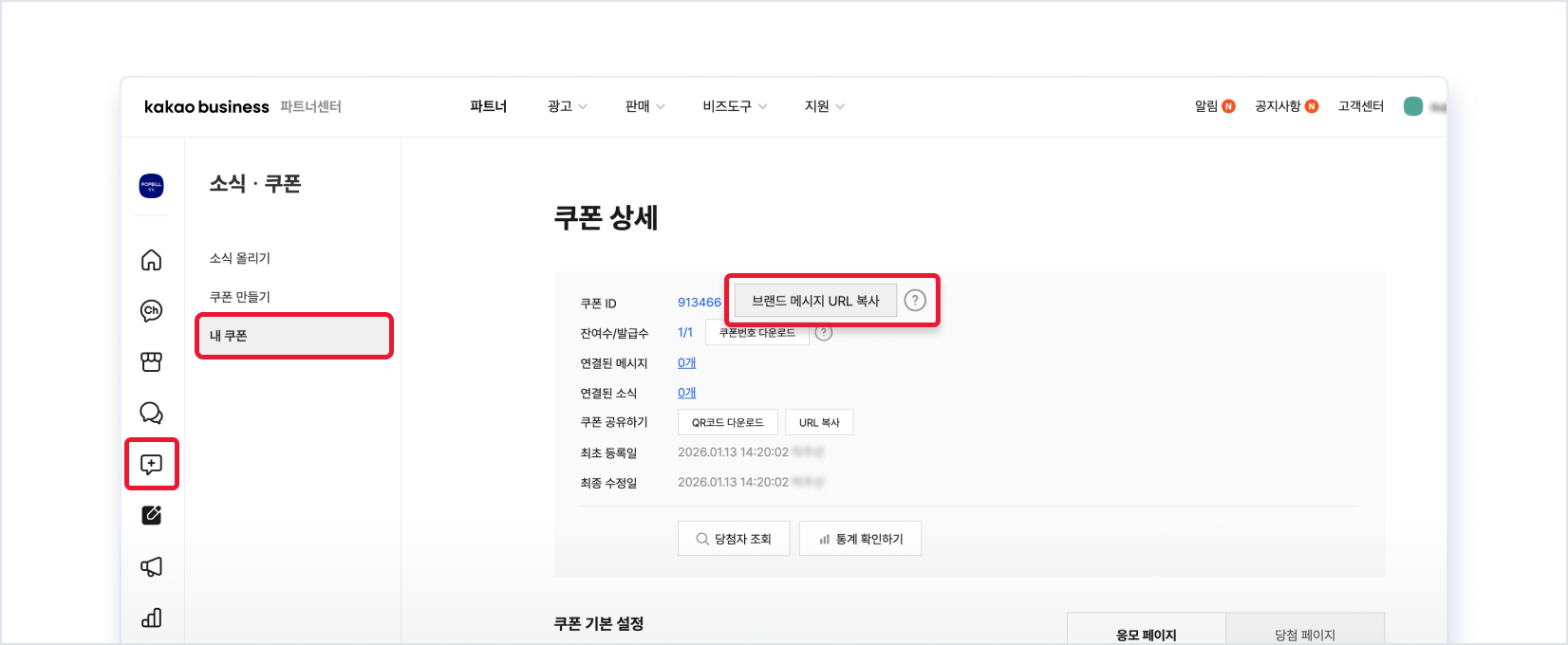1568x645 pixels.
Task: Click 당첨자 조회 button
Action: (x=734, y=539)
